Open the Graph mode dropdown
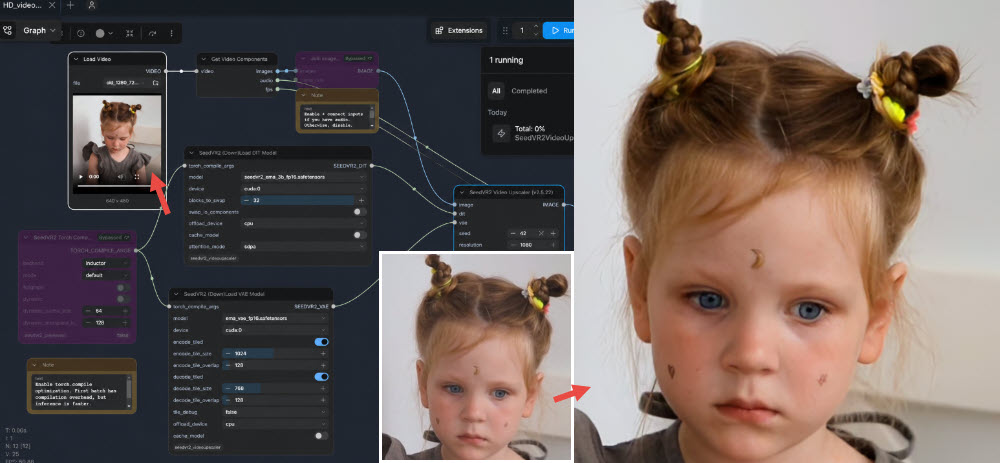 pyautogui.click(x=40, y=30)
